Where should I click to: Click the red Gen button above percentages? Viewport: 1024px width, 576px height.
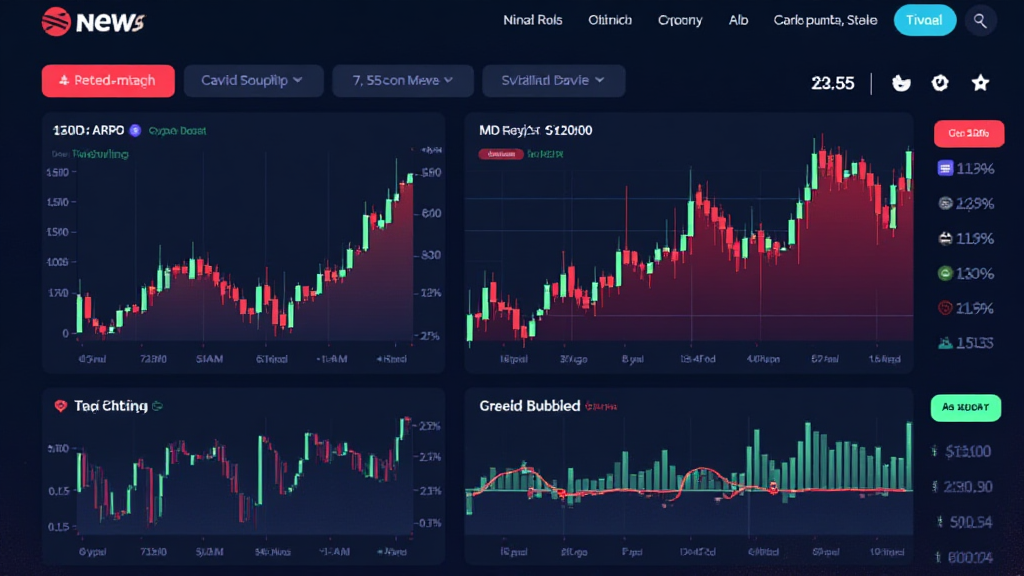click(x=968, y=133)
